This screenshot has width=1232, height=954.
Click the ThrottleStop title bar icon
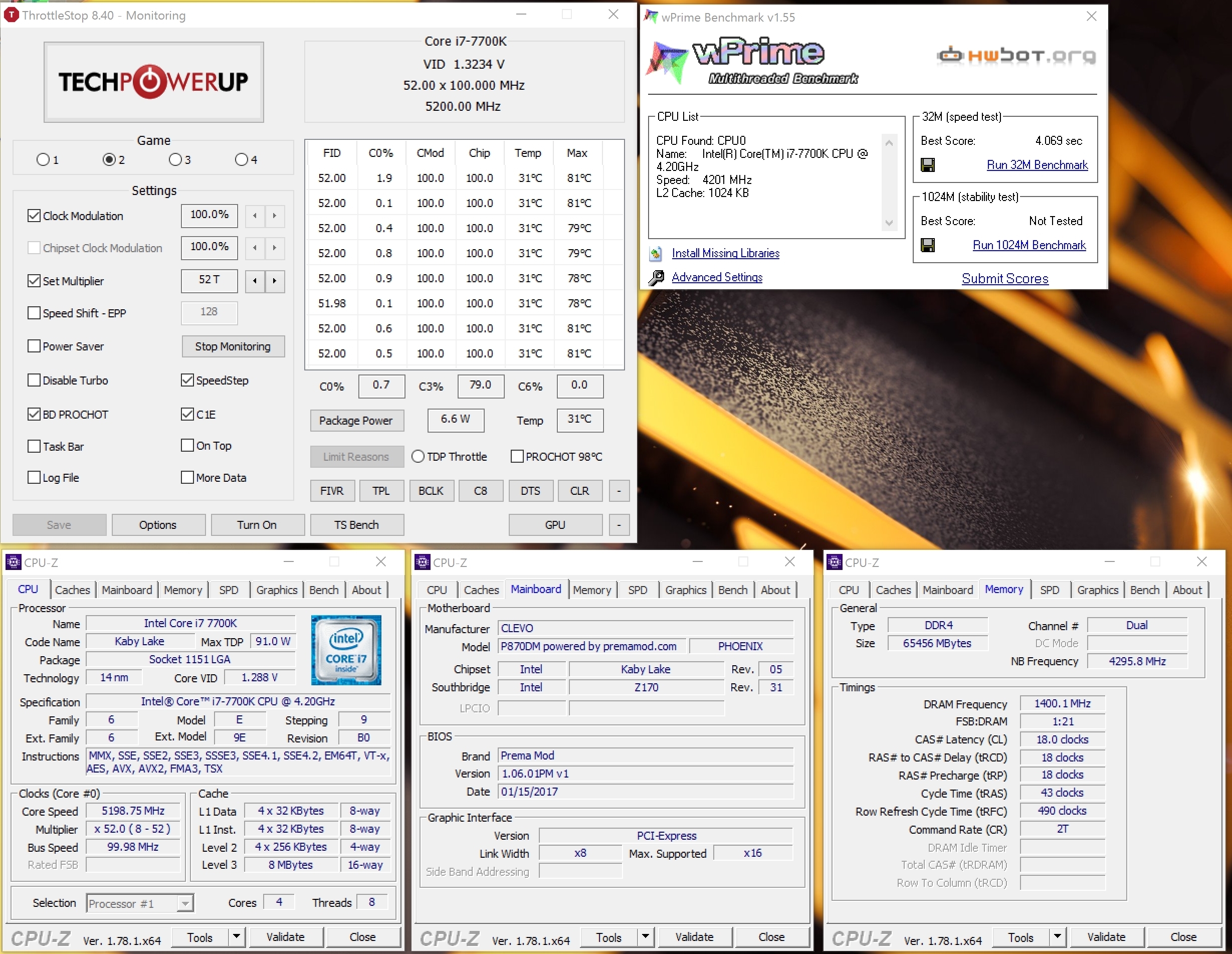(11, 15)
